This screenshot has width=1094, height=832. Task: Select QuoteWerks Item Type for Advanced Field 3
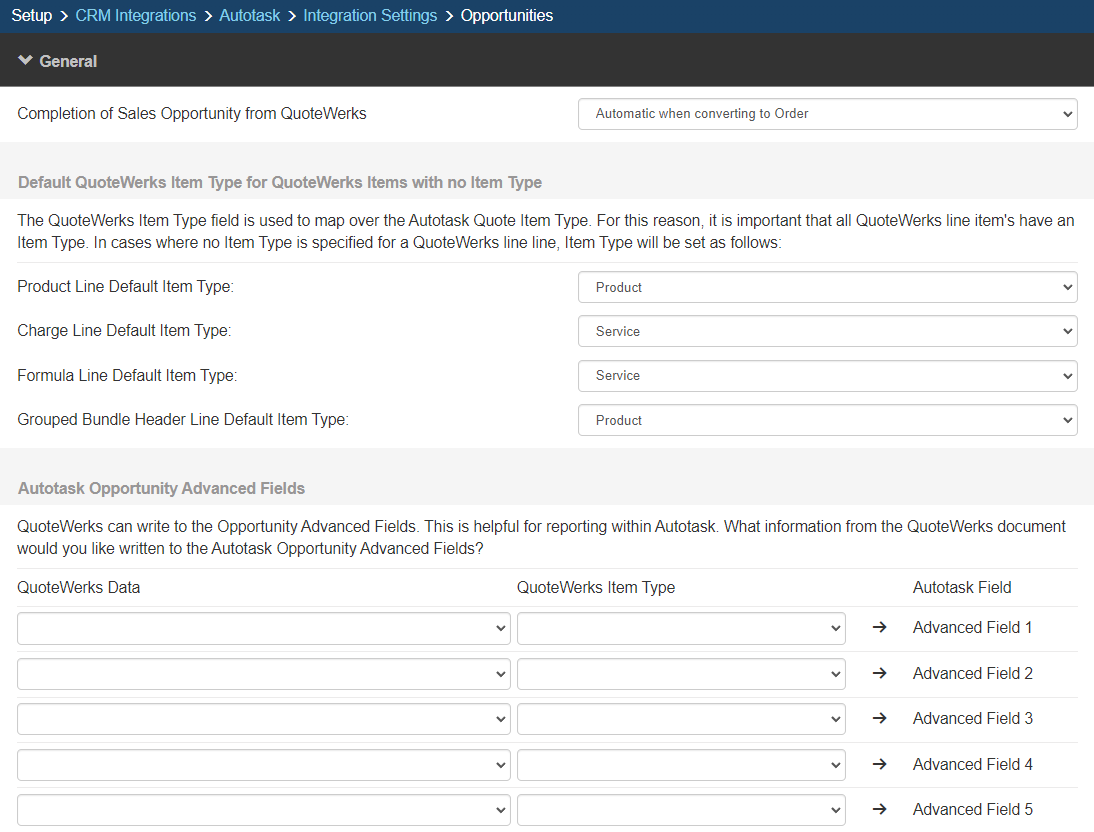(x=680, y=719)
